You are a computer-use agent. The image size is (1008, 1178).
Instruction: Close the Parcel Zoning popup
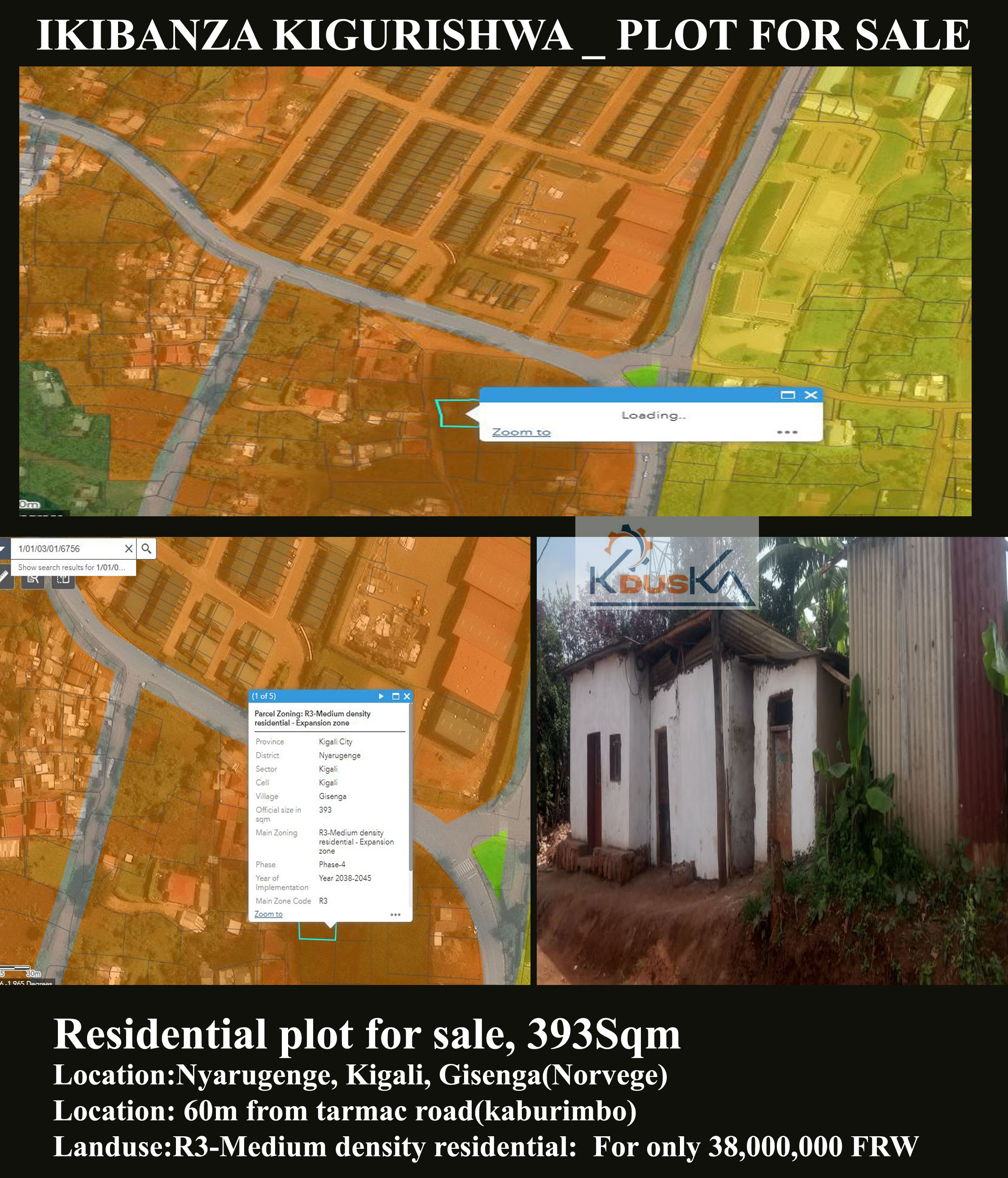point(408,696)
